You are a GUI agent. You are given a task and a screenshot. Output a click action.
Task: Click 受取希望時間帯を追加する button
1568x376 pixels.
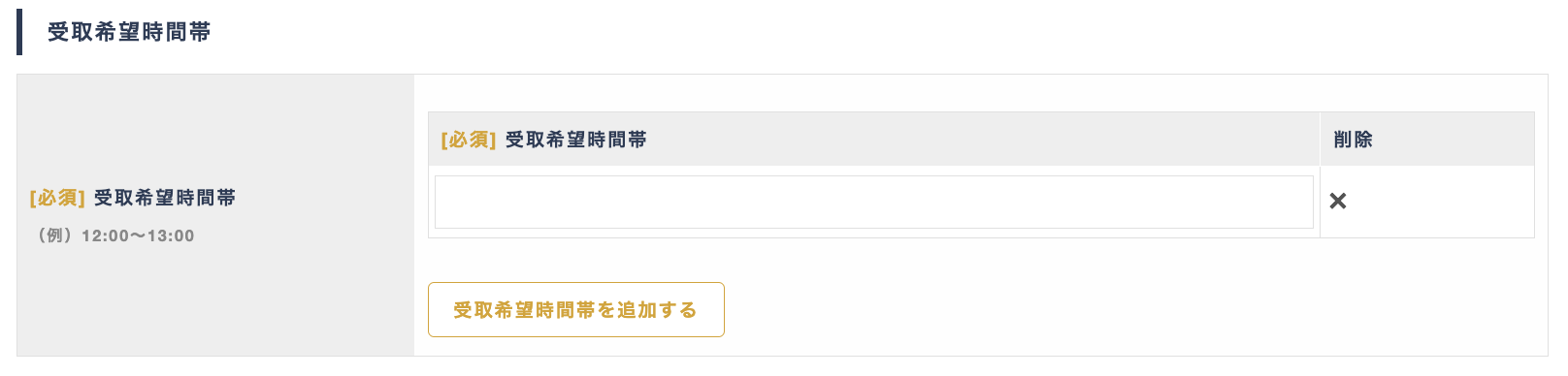click(575, 309)
